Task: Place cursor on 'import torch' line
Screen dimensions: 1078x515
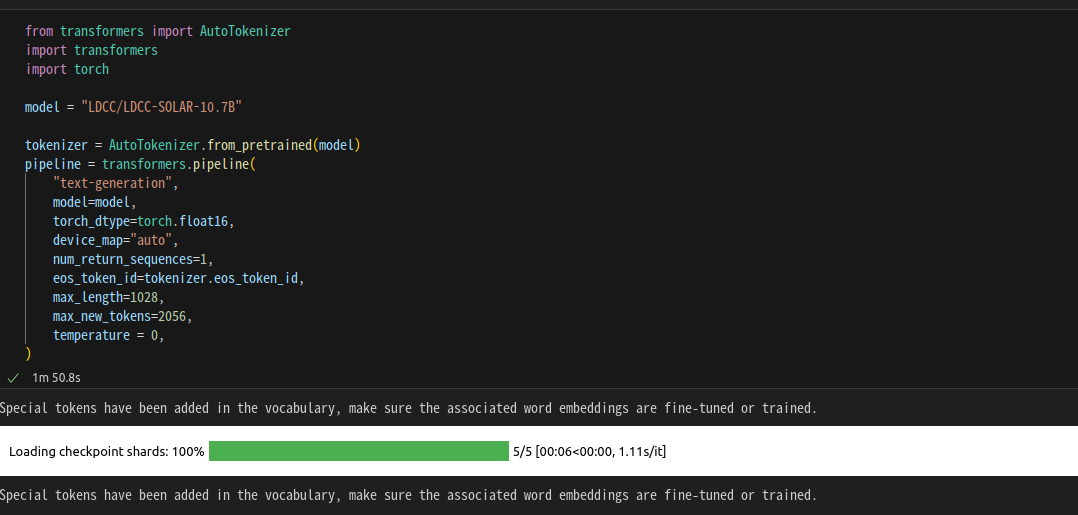Action: pyautogui.click(x=67, y=69)
